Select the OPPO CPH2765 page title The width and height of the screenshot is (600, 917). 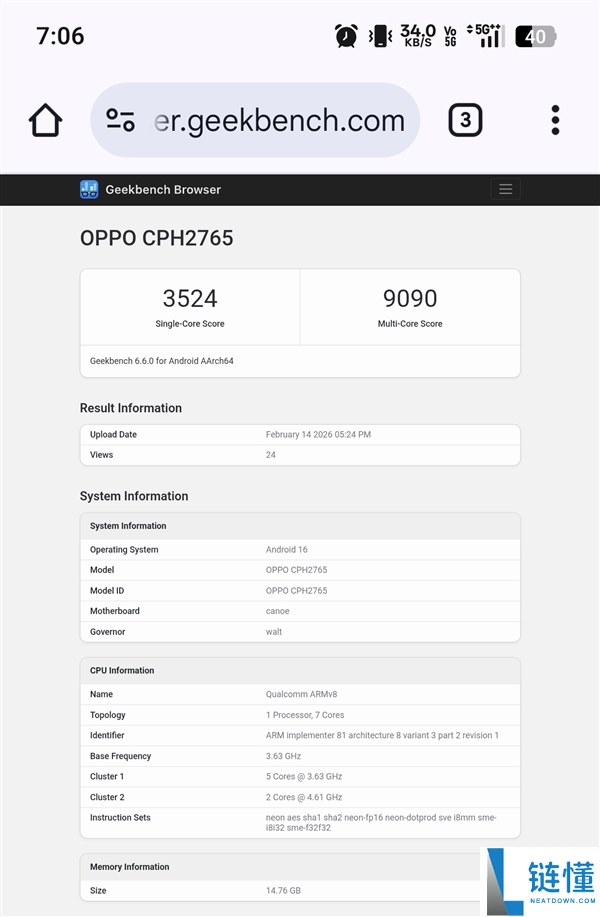(x=157, y=238)
